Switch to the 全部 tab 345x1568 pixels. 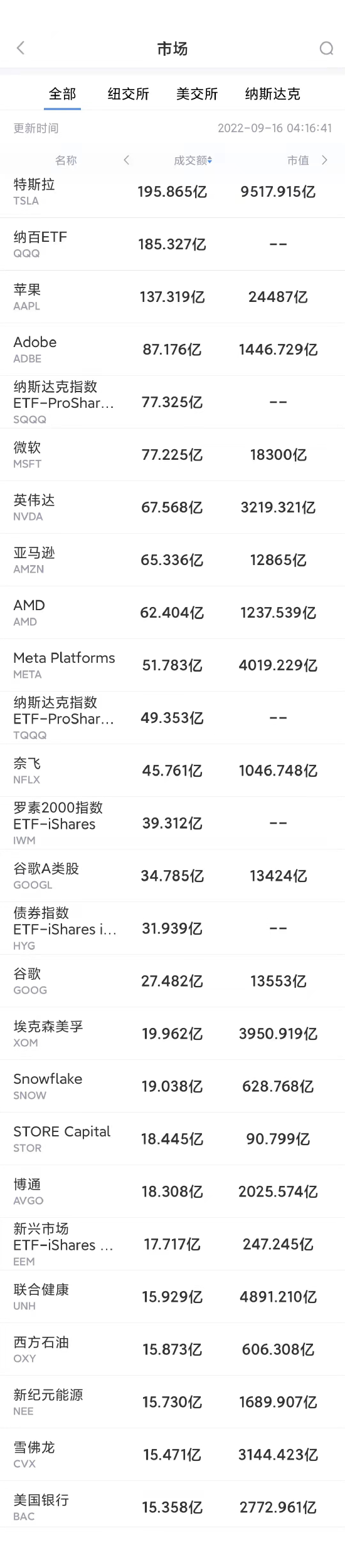click(x=63, y=94)
